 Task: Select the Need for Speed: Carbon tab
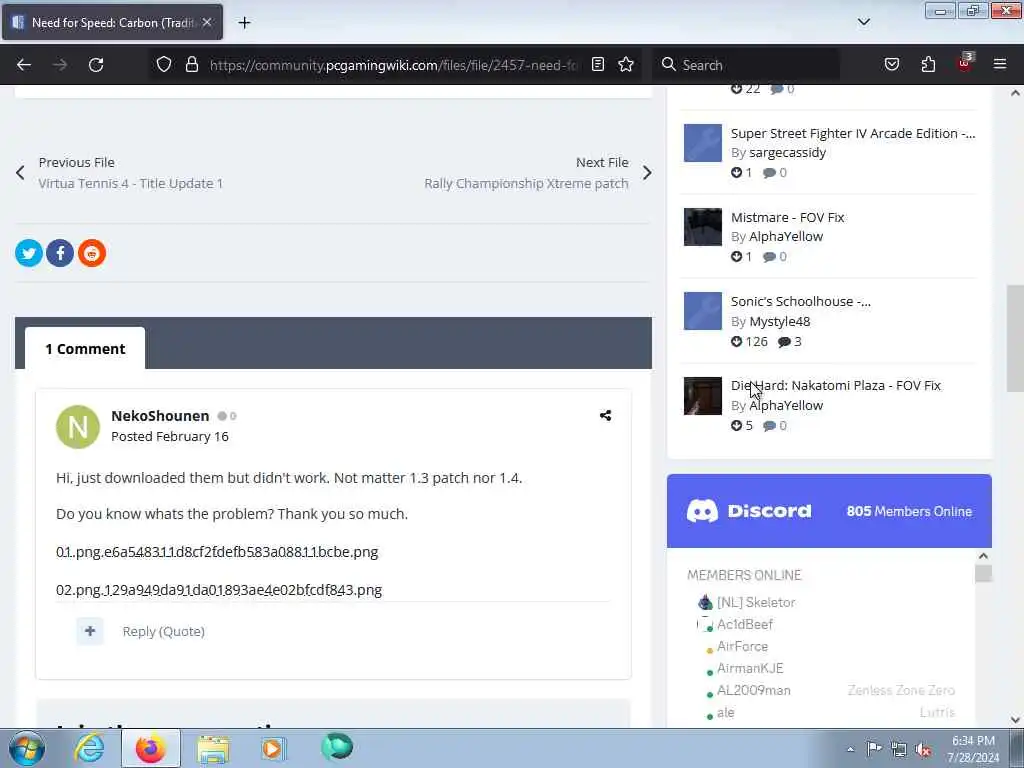112,22
